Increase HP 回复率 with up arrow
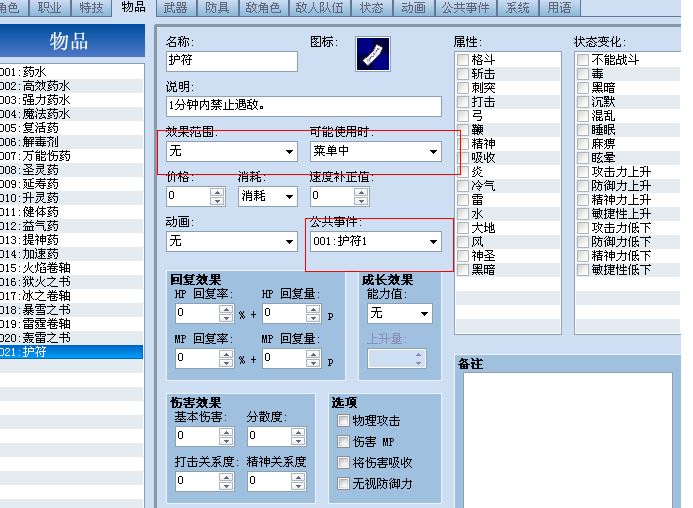The height and width of the screenshot is (508, 693). coord(226,309)
